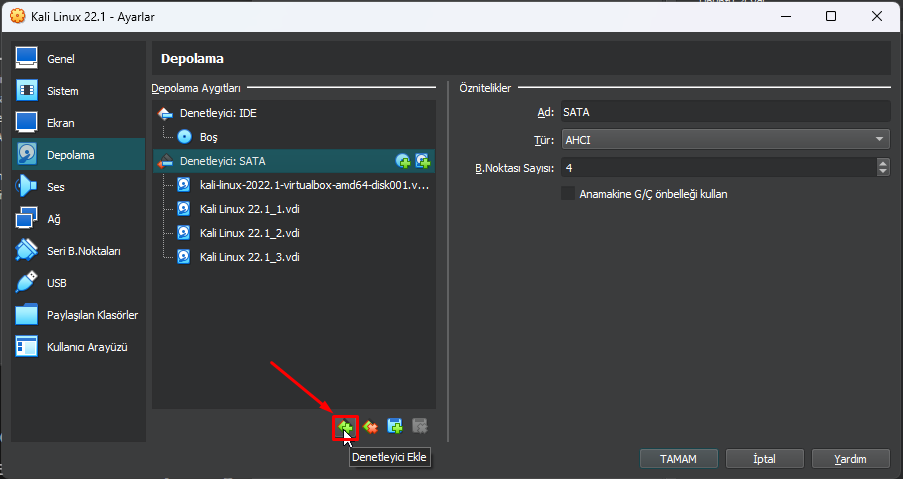The image size is (903, 479).
Task: Click the Depolama Aygıtları label
Action: click(196, 88)
